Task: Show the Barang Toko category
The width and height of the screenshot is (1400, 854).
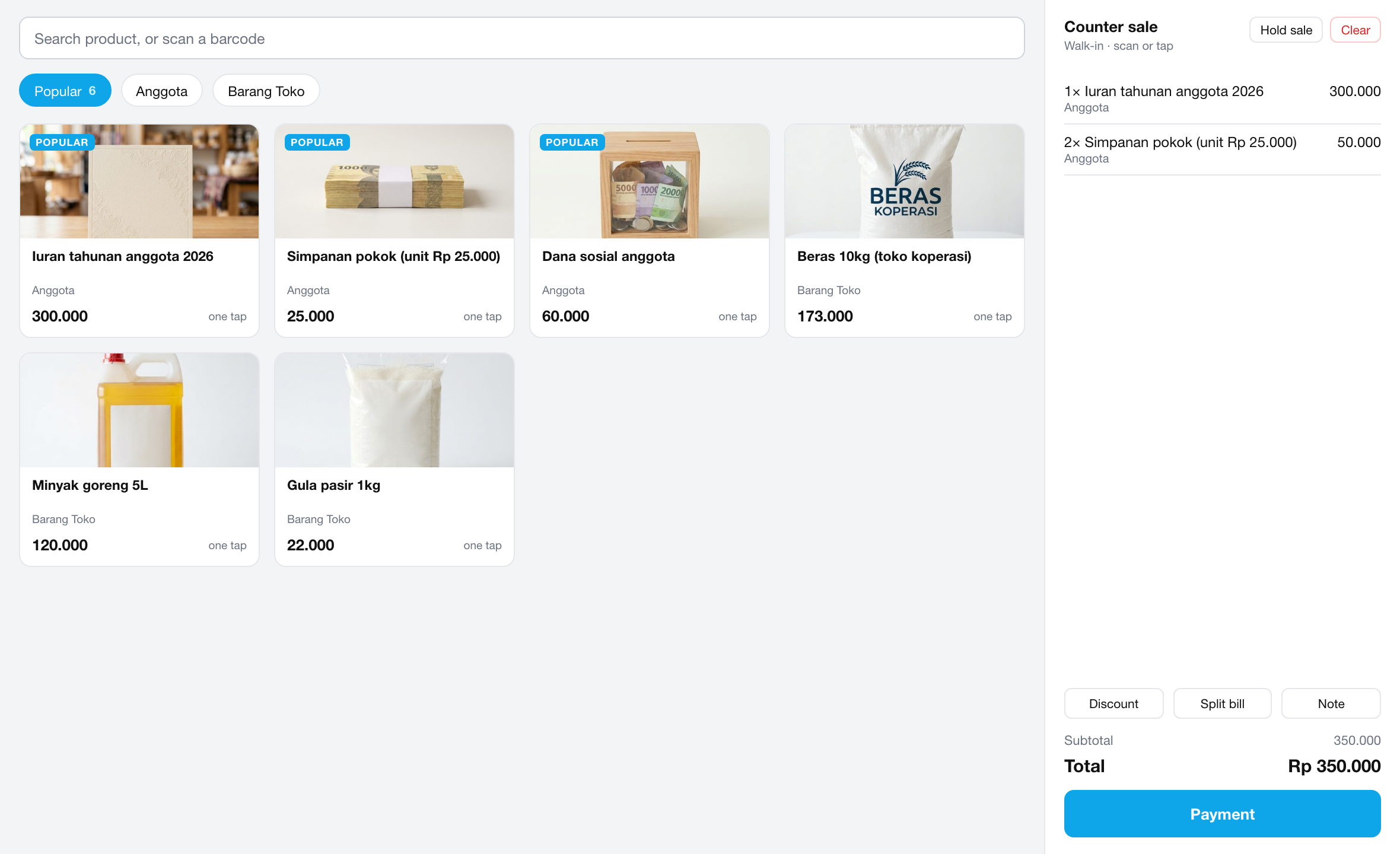Action: point(266,91)
